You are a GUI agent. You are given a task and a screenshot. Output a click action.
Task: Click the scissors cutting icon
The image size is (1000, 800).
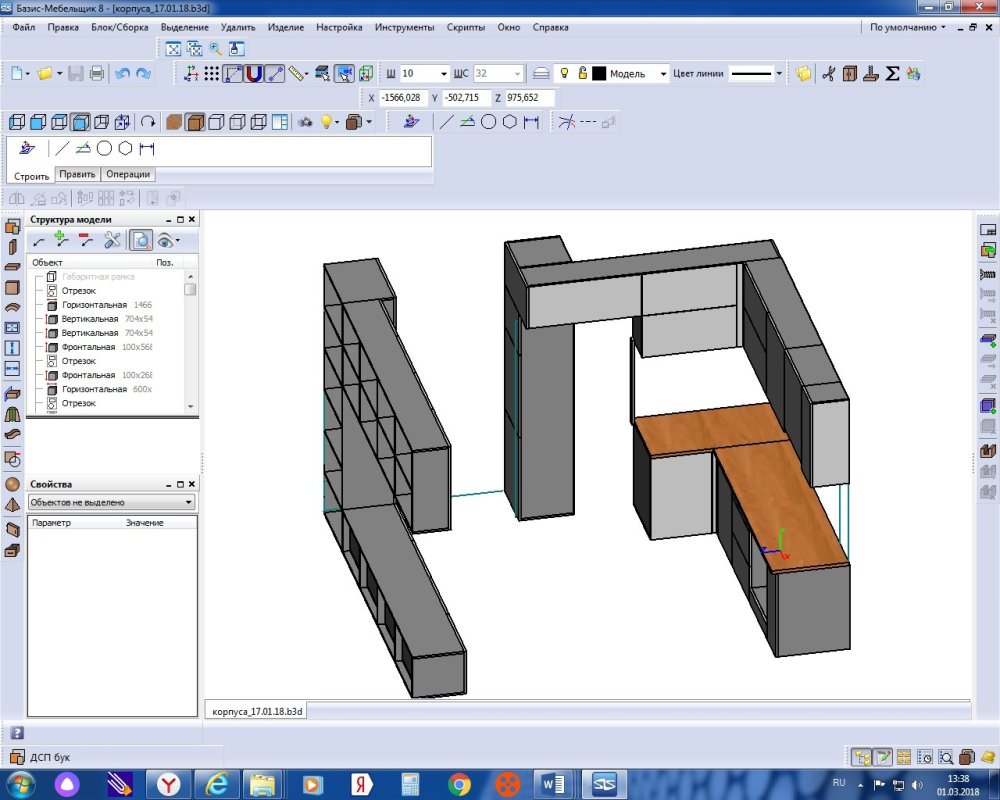(x=828, y=74)
